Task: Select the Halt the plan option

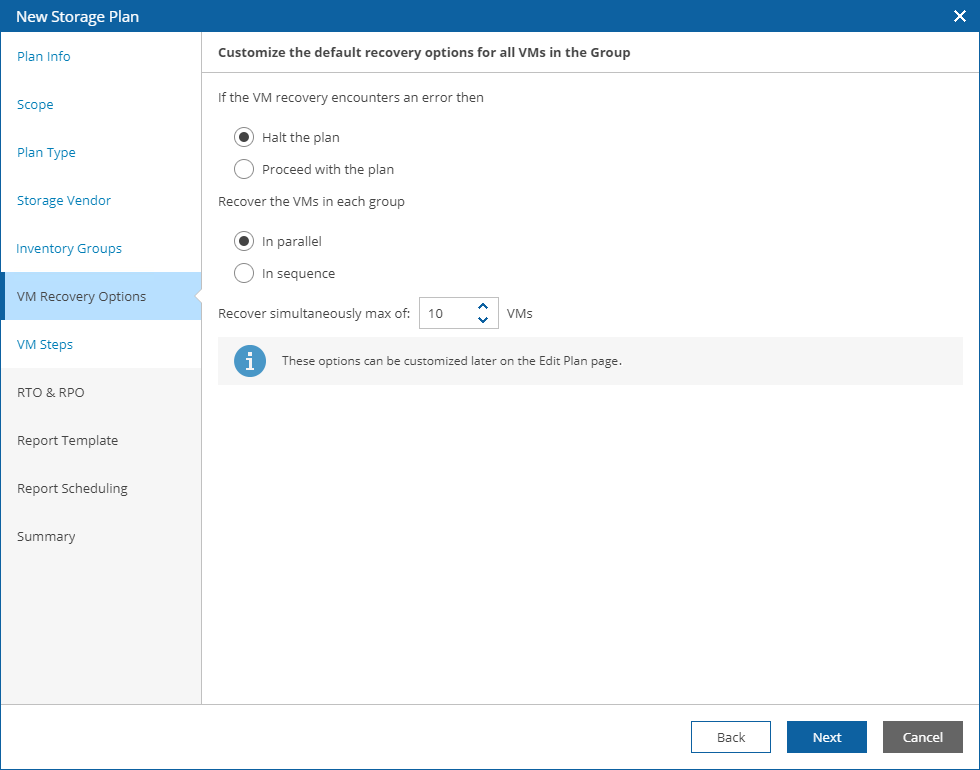Action: (243, 137)
